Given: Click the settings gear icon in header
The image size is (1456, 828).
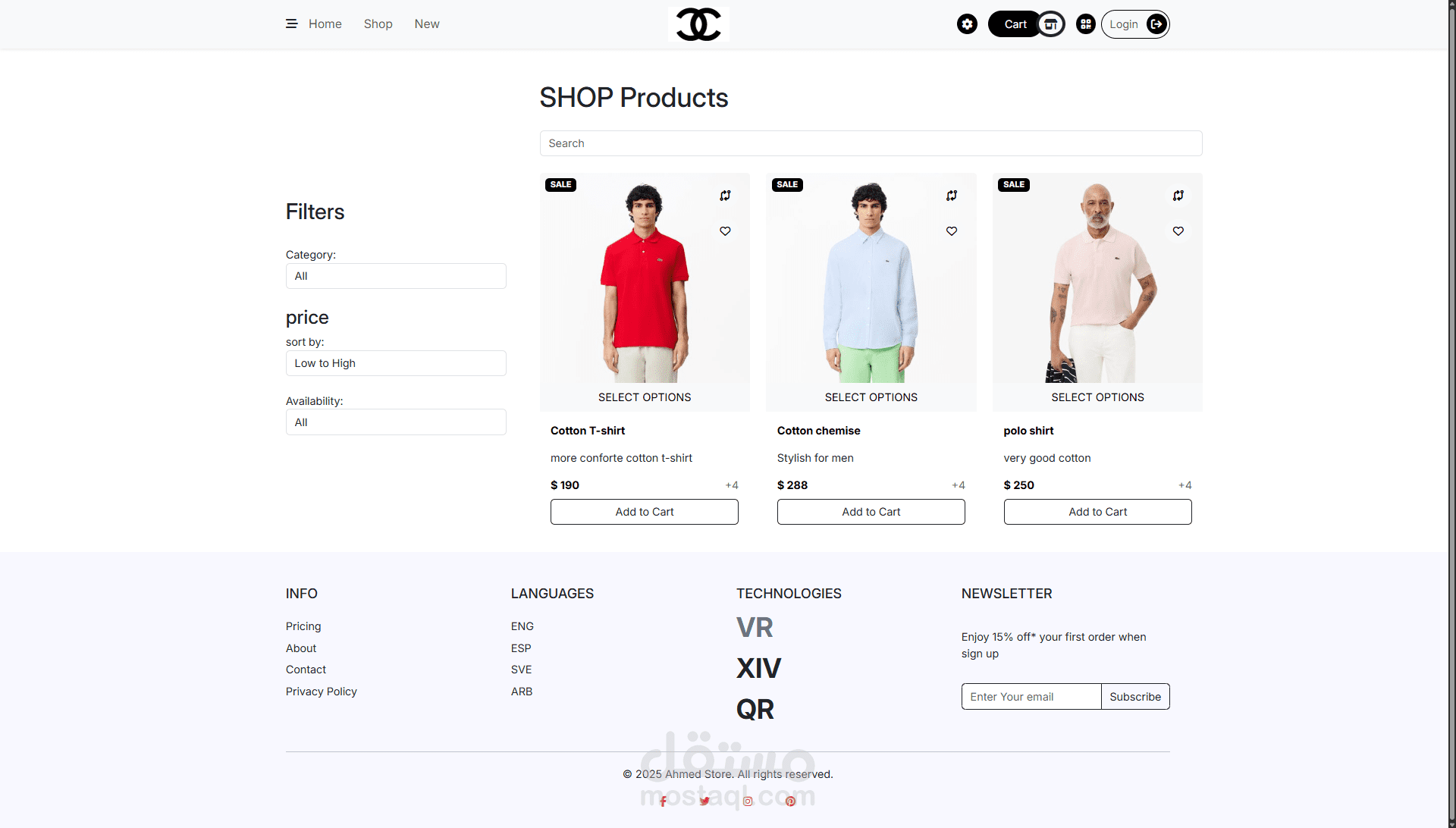Looking at the screenshot, I should click(967, 24).
